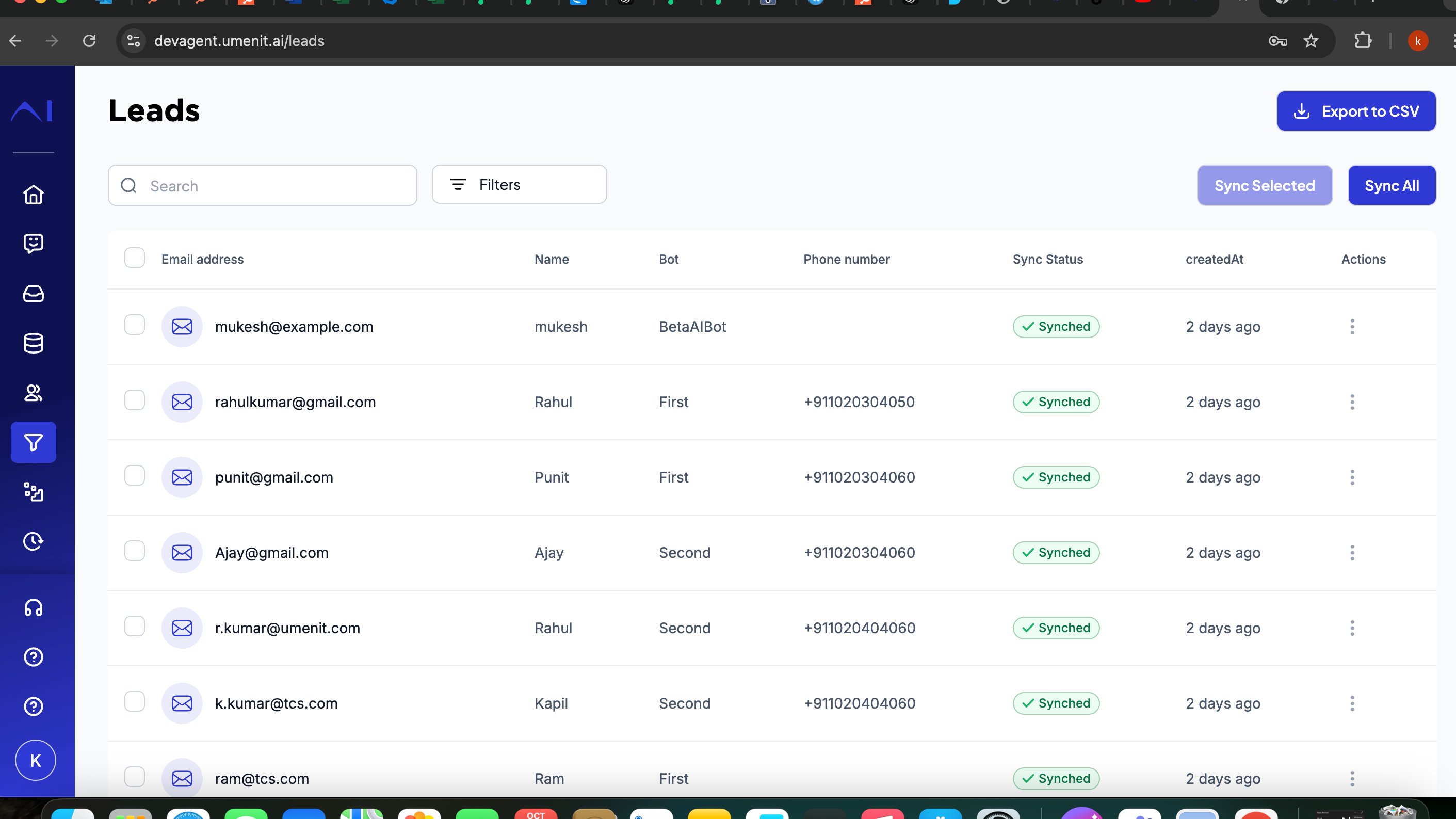Open three-dot menu for k.kumar@tcs.com
The width and height of the screenshot is (1456, 819).
tap(1352, 703)
